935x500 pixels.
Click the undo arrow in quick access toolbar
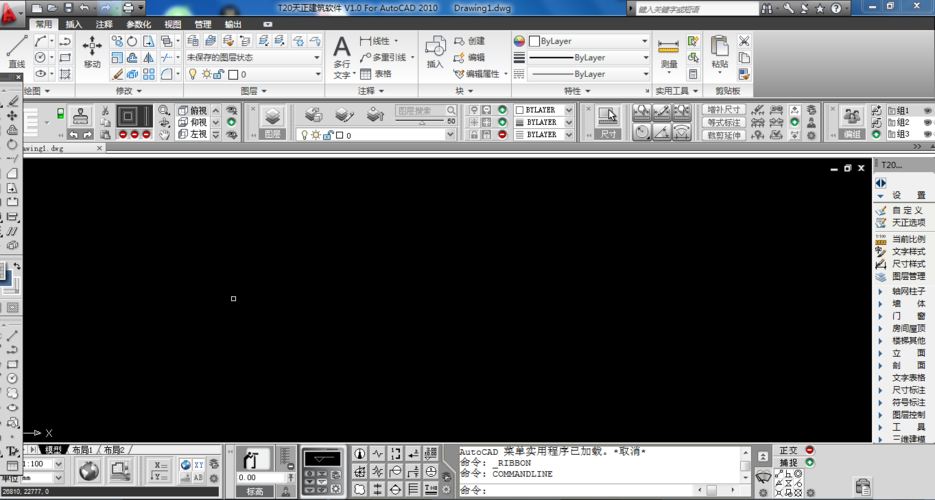pos(84,8)
